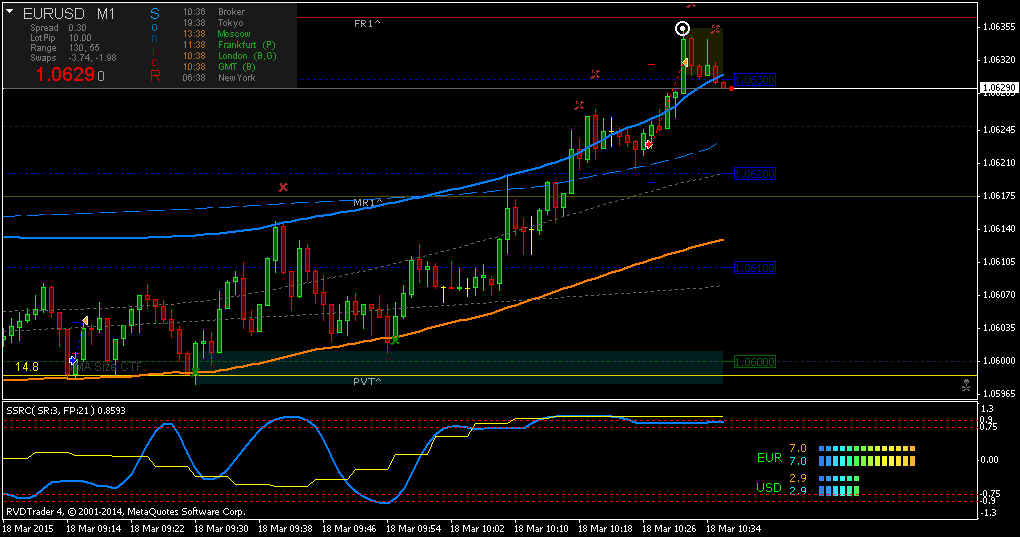Click the red dot at current price line
Image resolution: width=1020 pixels, height=537 pixels.
tap(732, 88)
